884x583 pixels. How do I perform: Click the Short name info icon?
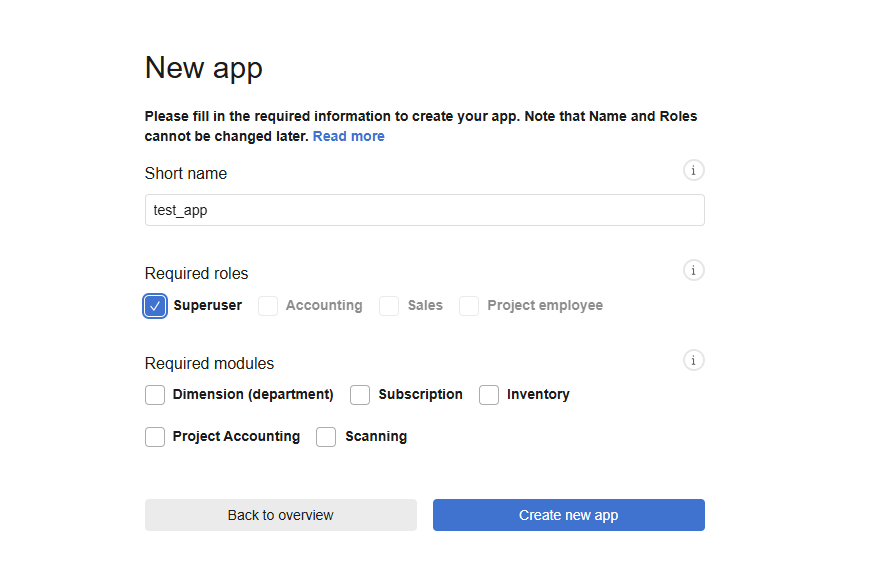tap(693, 170)
